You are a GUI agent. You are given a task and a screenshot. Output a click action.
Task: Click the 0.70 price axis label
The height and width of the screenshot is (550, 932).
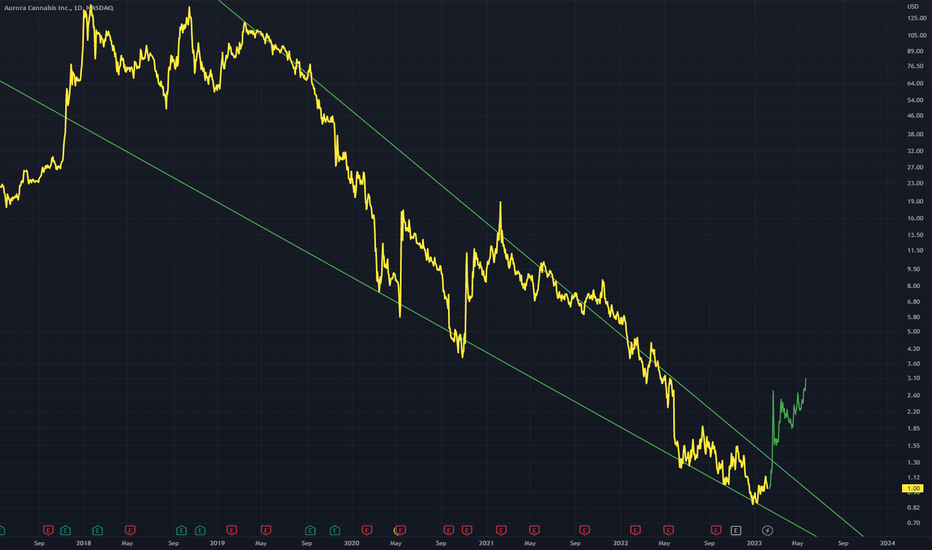[914, 523]
